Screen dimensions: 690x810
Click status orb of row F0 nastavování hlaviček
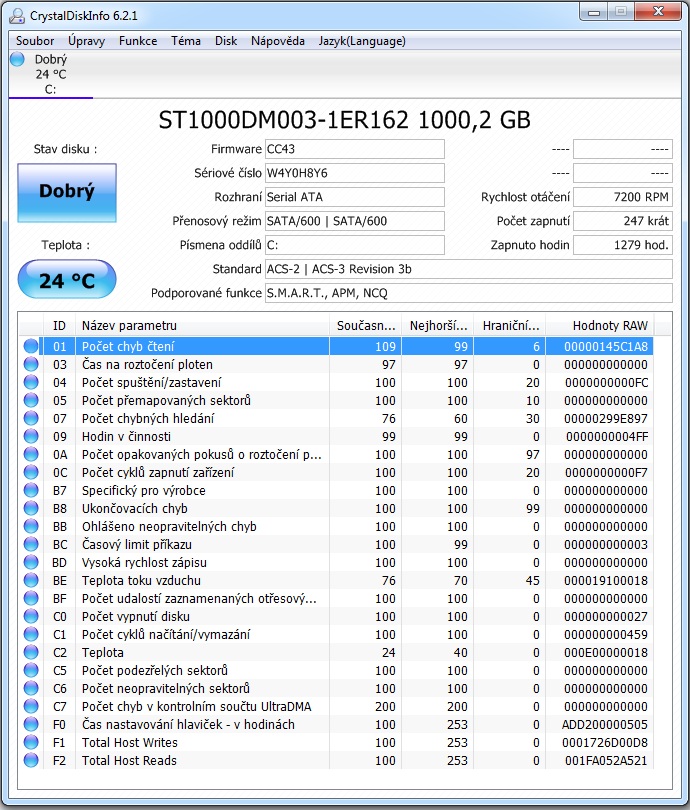(x=31, y=724)
